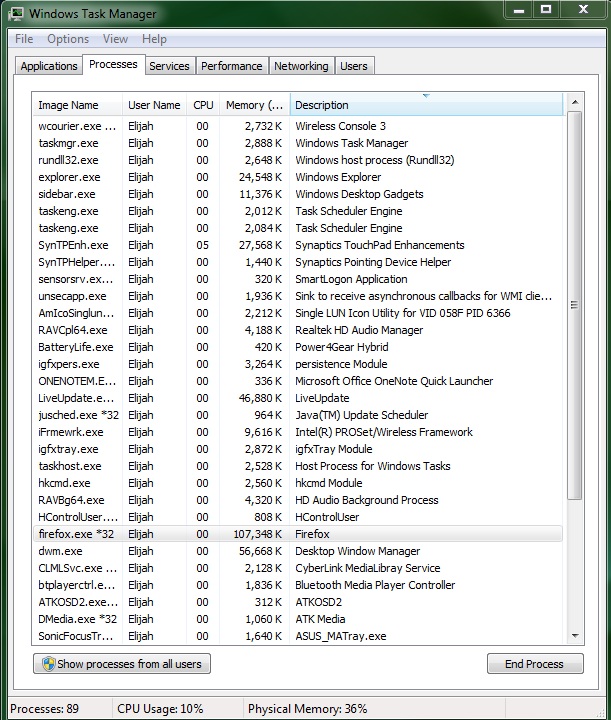The height and width of the screenshot is (720, 611).
Task: Select the igfxtray.exe process
Action: (297, 449)
